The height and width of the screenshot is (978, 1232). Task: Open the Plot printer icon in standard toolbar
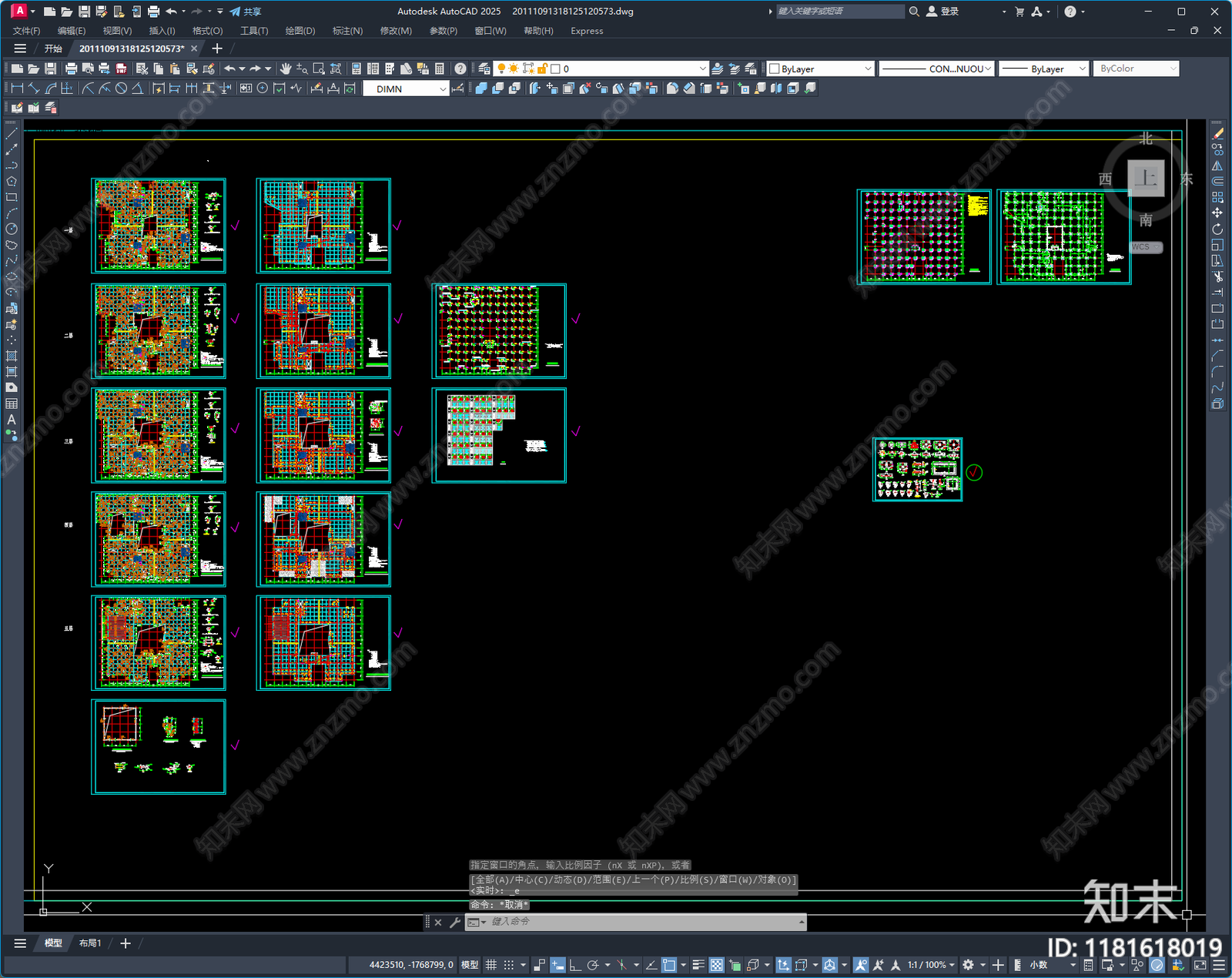(x=71, y=69)
